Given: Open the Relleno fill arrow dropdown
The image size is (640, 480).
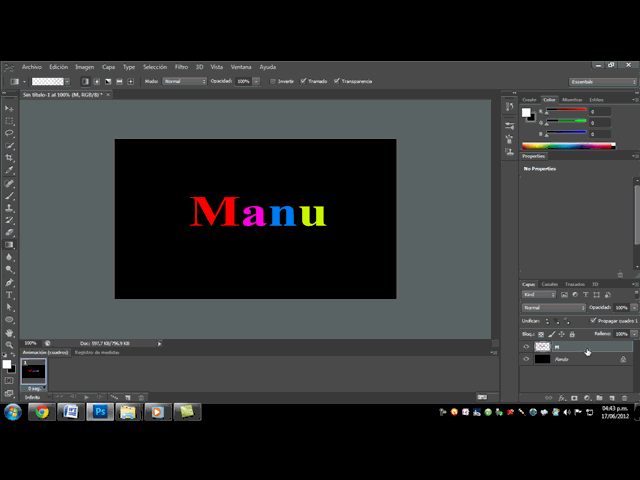Looking at the screenshot, I should click(634, 334).
